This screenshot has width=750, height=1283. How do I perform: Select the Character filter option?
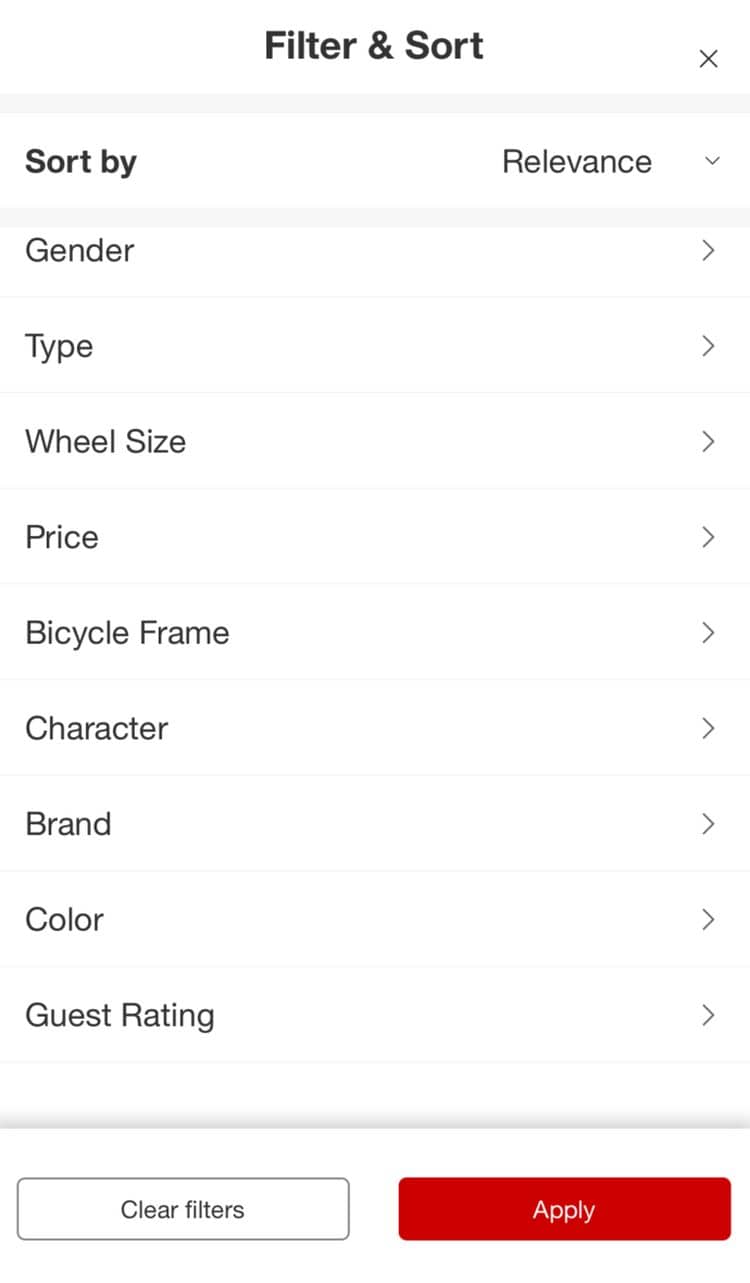pyautogui.click(x=97, y=728)
